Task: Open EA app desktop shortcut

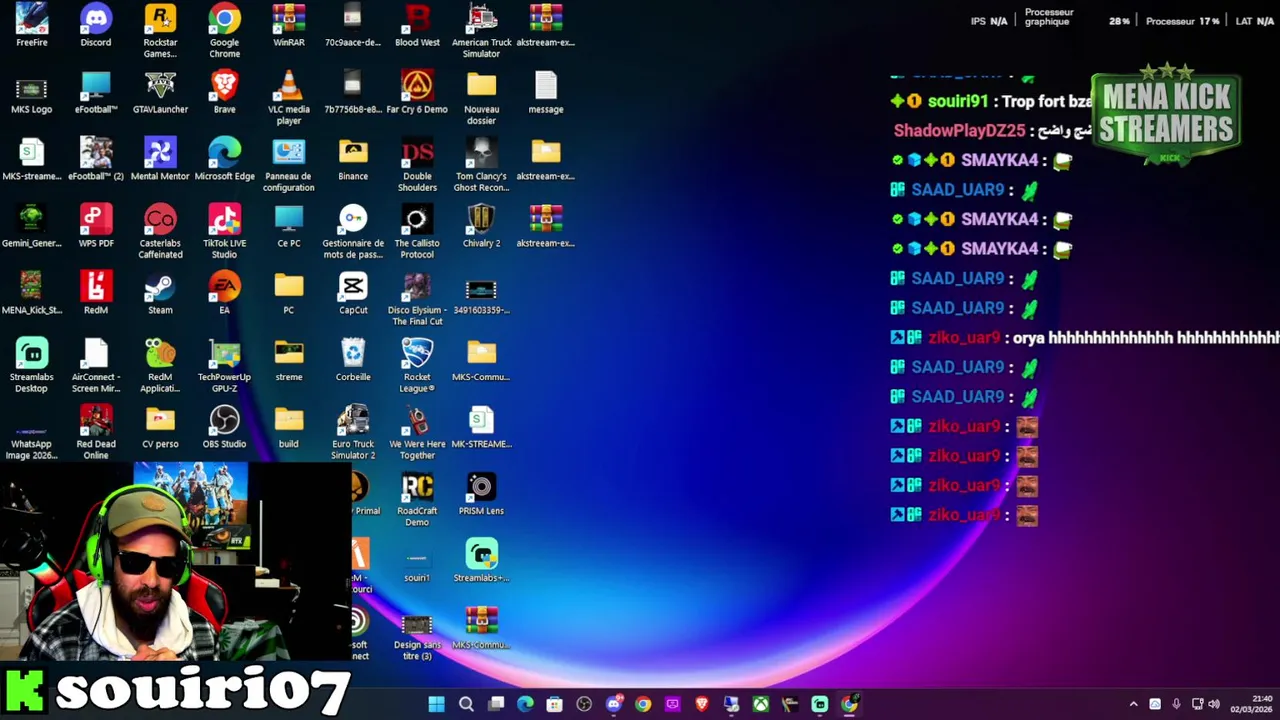Action: [224, 293]
